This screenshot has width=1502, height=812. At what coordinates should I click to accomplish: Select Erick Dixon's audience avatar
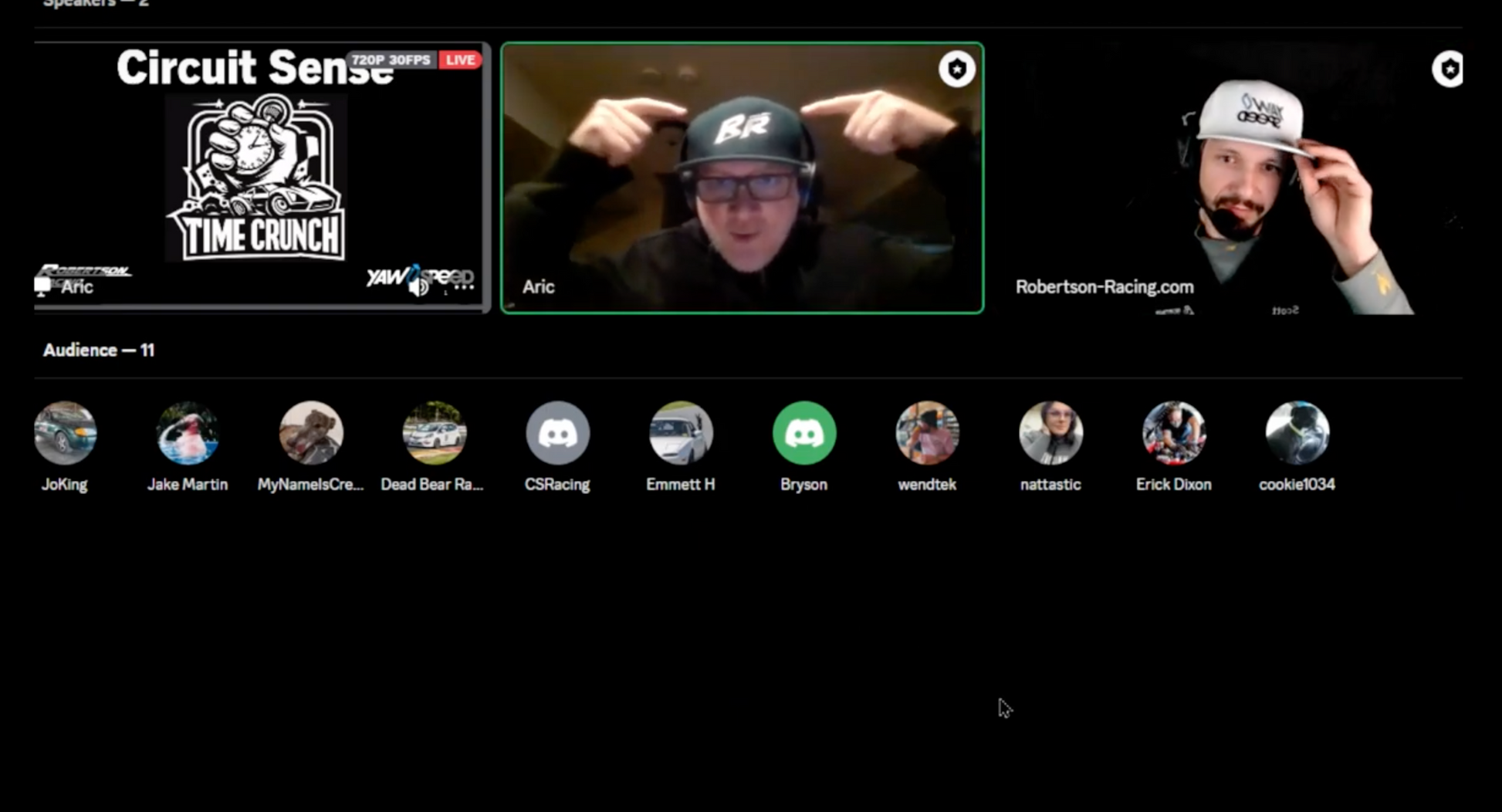click(1173, 433)
